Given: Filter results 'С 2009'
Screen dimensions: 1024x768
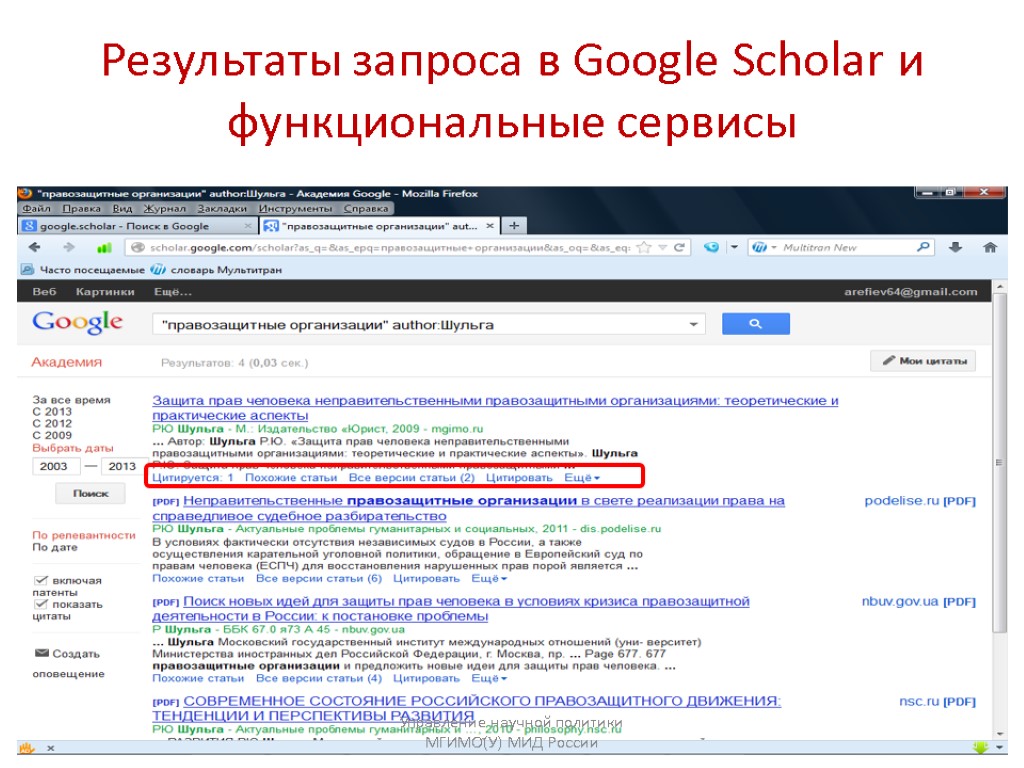Looking at the screenshot, I should [x=52, y=435].
